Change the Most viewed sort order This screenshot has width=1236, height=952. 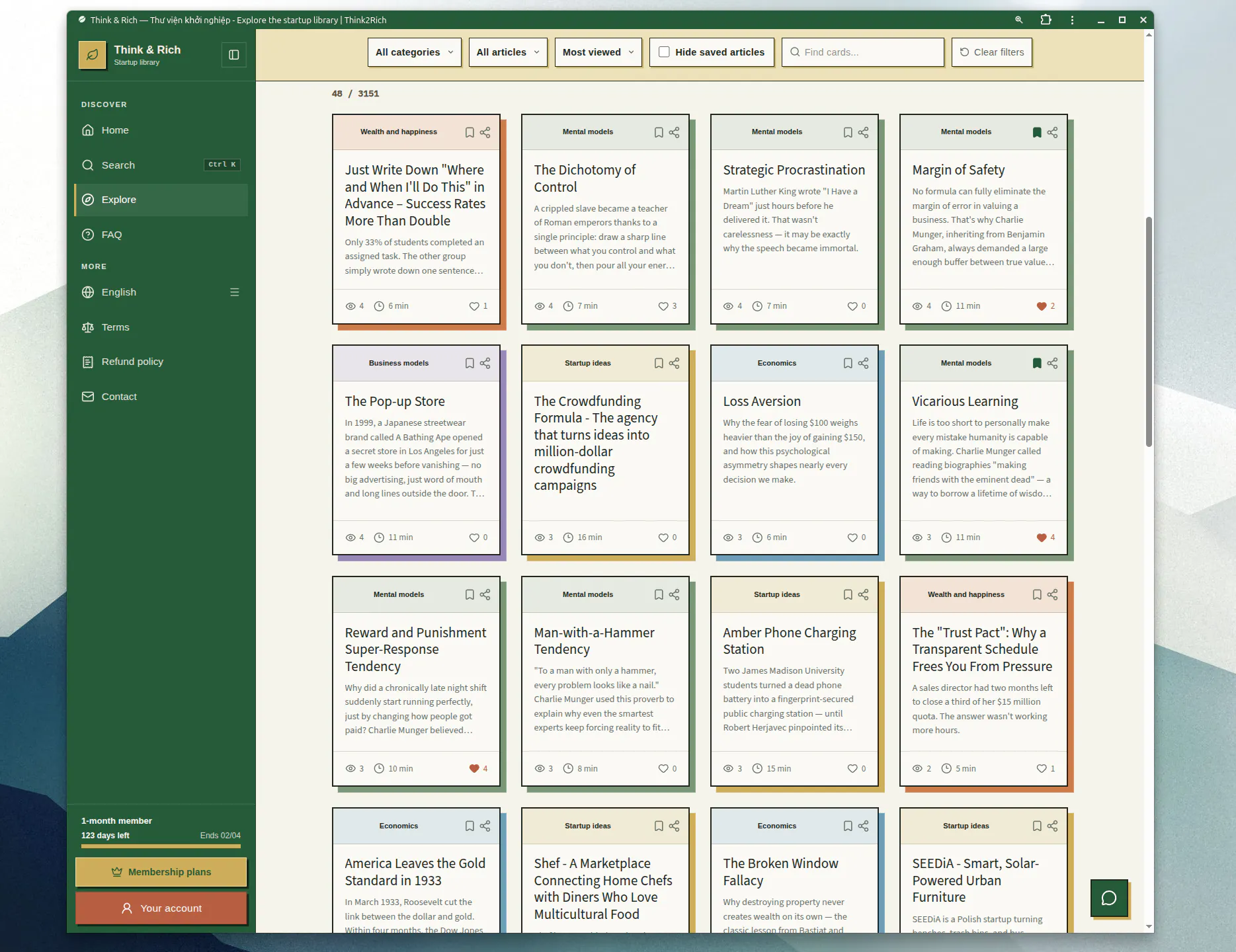[x=598, y=52]
